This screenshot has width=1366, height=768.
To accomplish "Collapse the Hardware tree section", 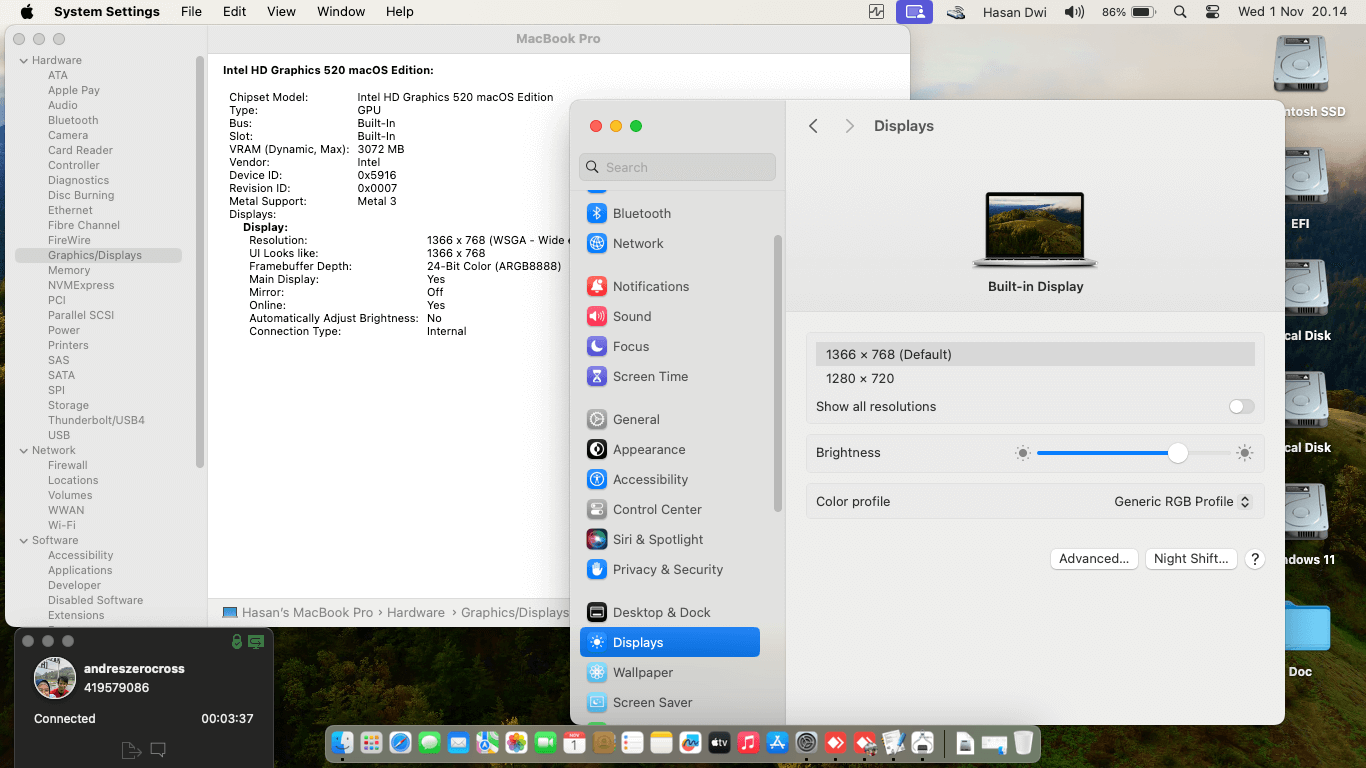I will click(23, 60).
